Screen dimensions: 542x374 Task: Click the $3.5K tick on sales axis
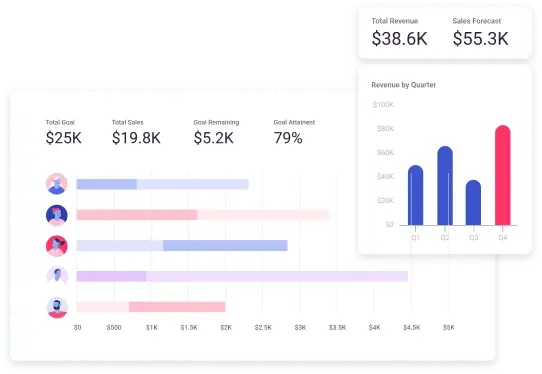[337, 327]
